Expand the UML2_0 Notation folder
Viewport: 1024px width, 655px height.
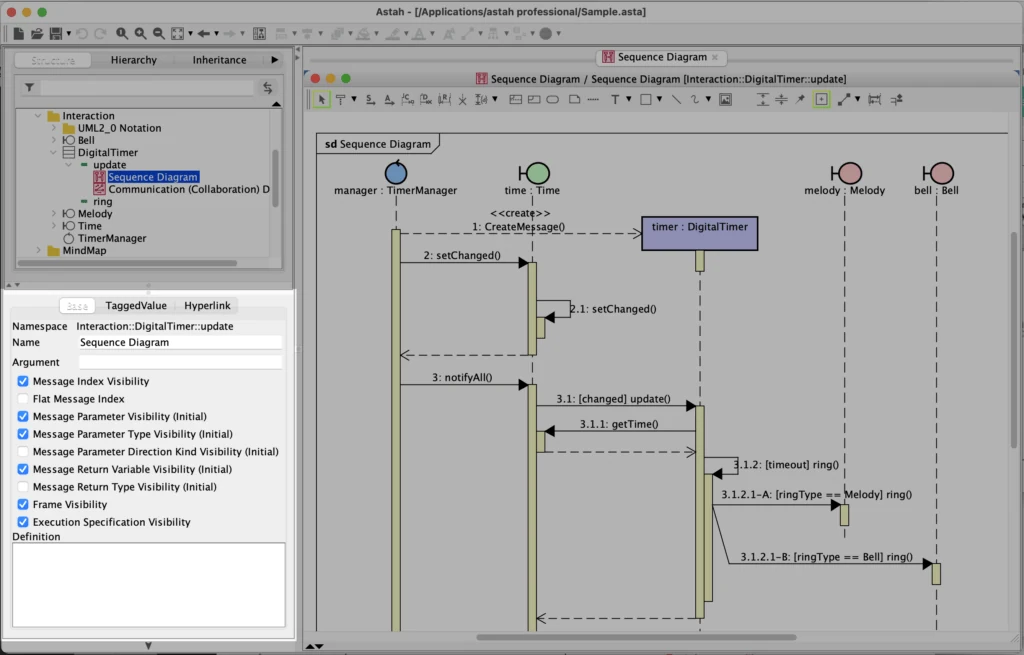54,128
